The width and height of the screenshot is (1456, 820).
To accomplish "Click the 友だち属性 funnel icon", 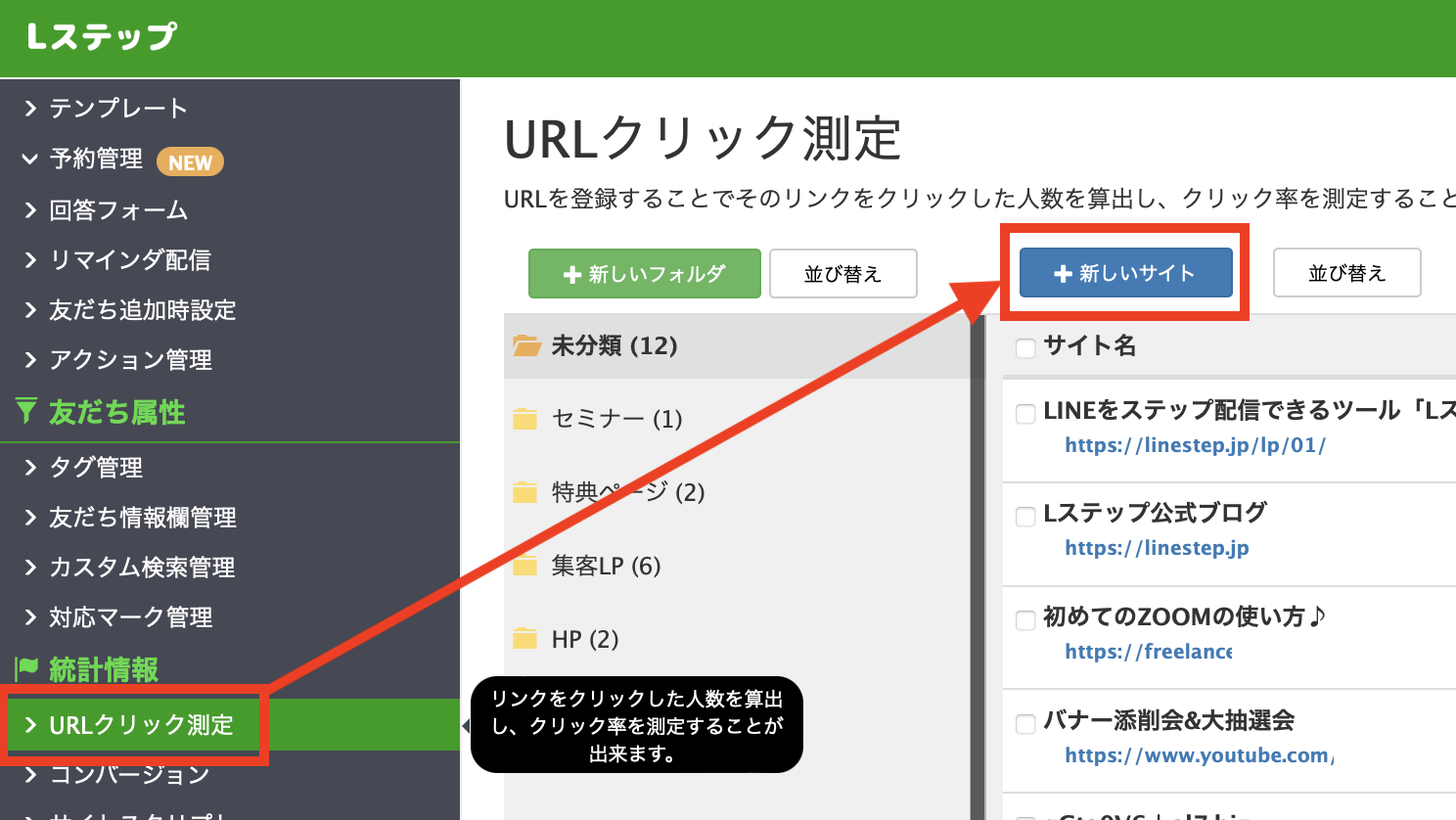I will pos(26,412).
